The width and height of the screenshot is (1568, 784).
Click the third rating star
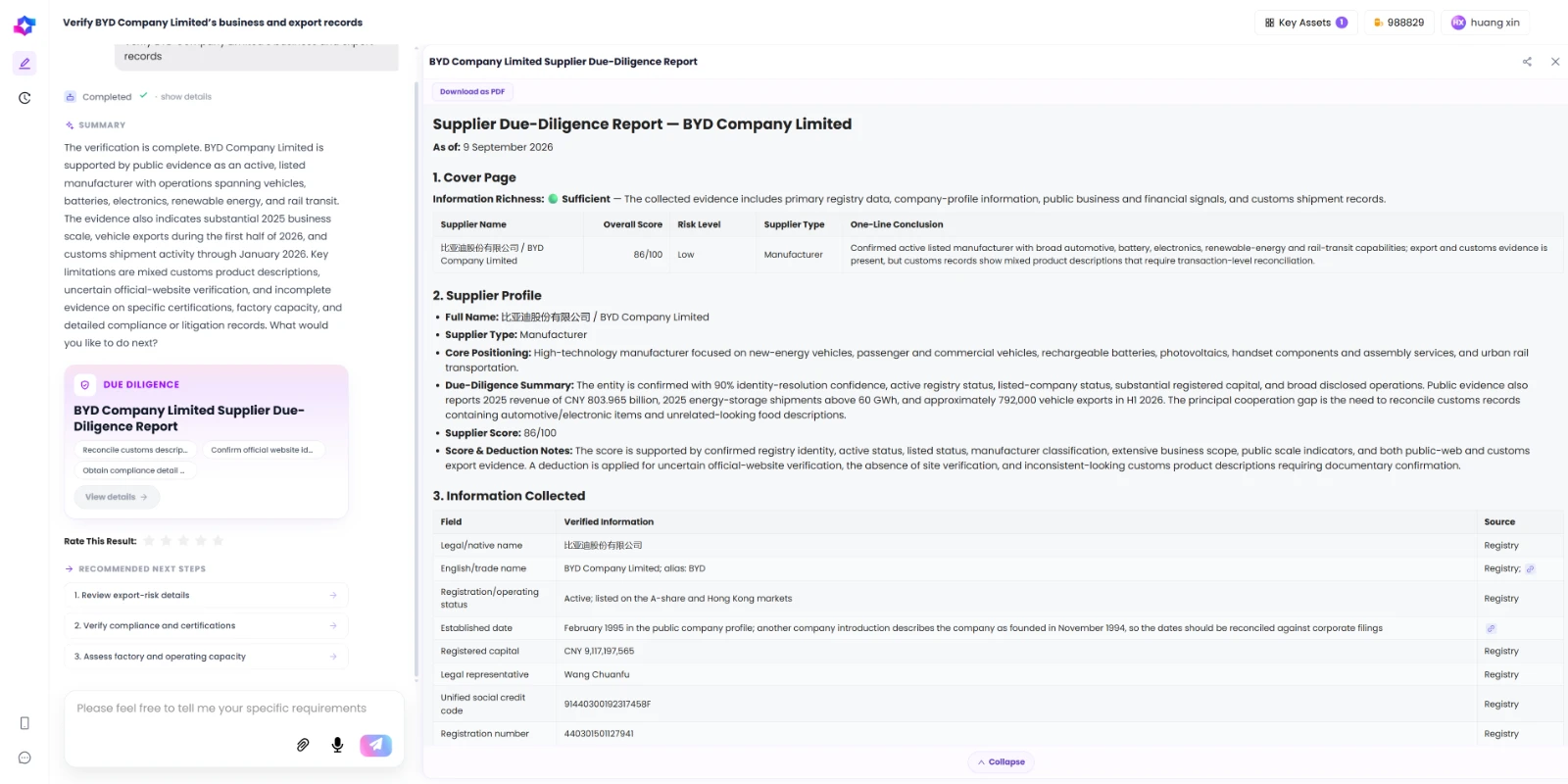pos(183,541)
